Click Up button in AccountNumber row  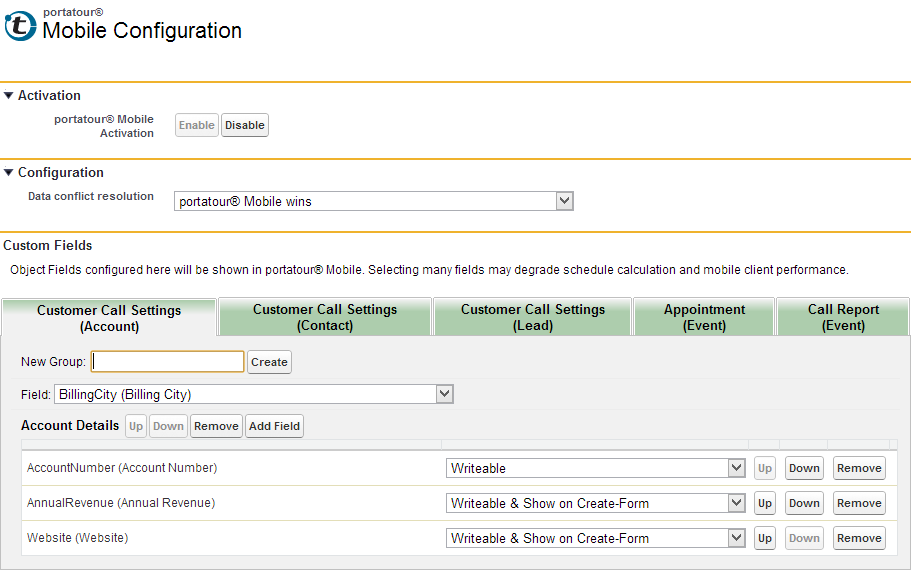765,468
